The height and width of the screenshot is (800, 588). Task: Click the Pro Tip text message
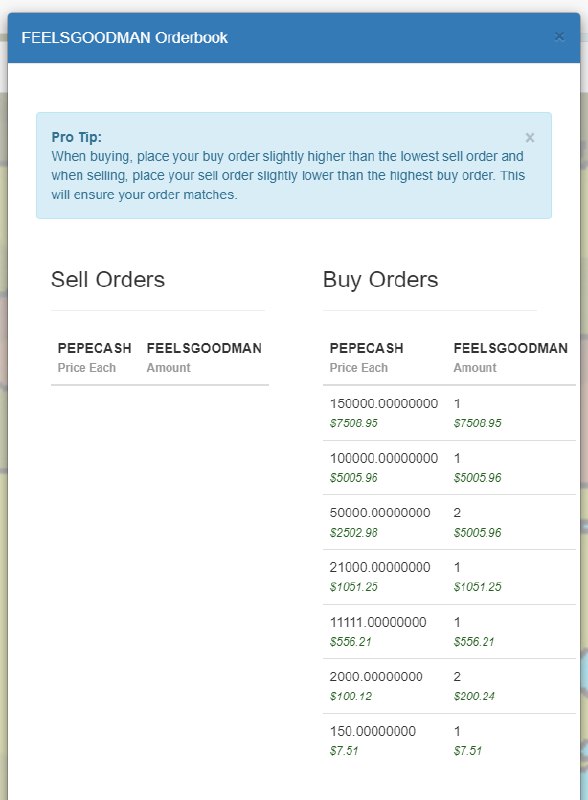(288, 175)
